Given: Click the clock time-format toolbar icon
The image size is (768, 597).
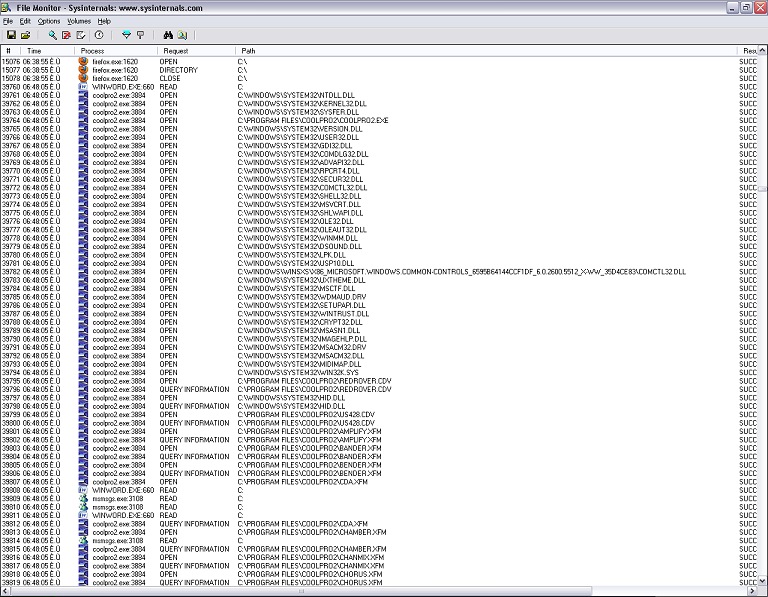Looking at the screenshot, I should click(99, 35).
